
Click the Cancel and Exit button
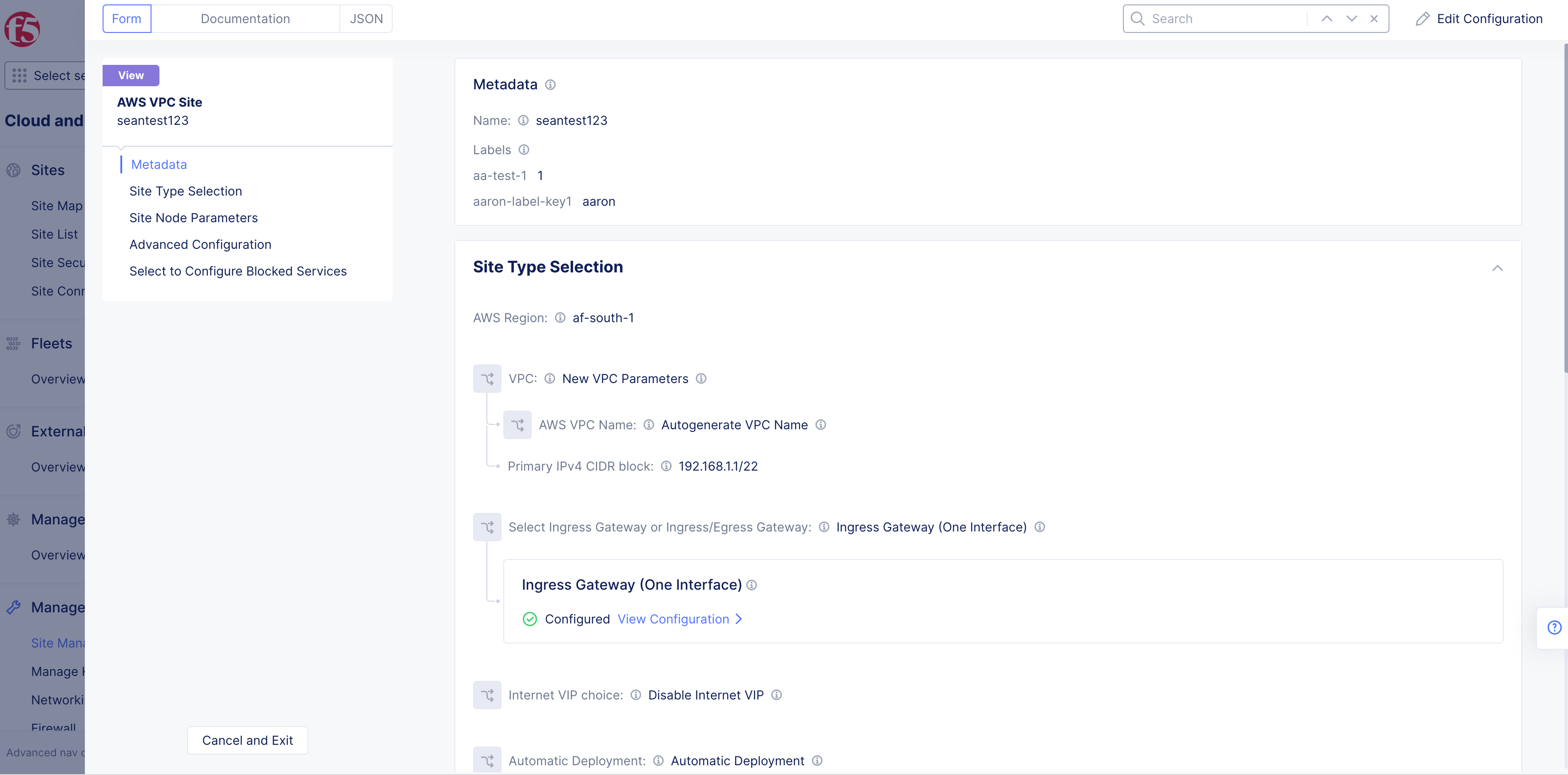247,740
